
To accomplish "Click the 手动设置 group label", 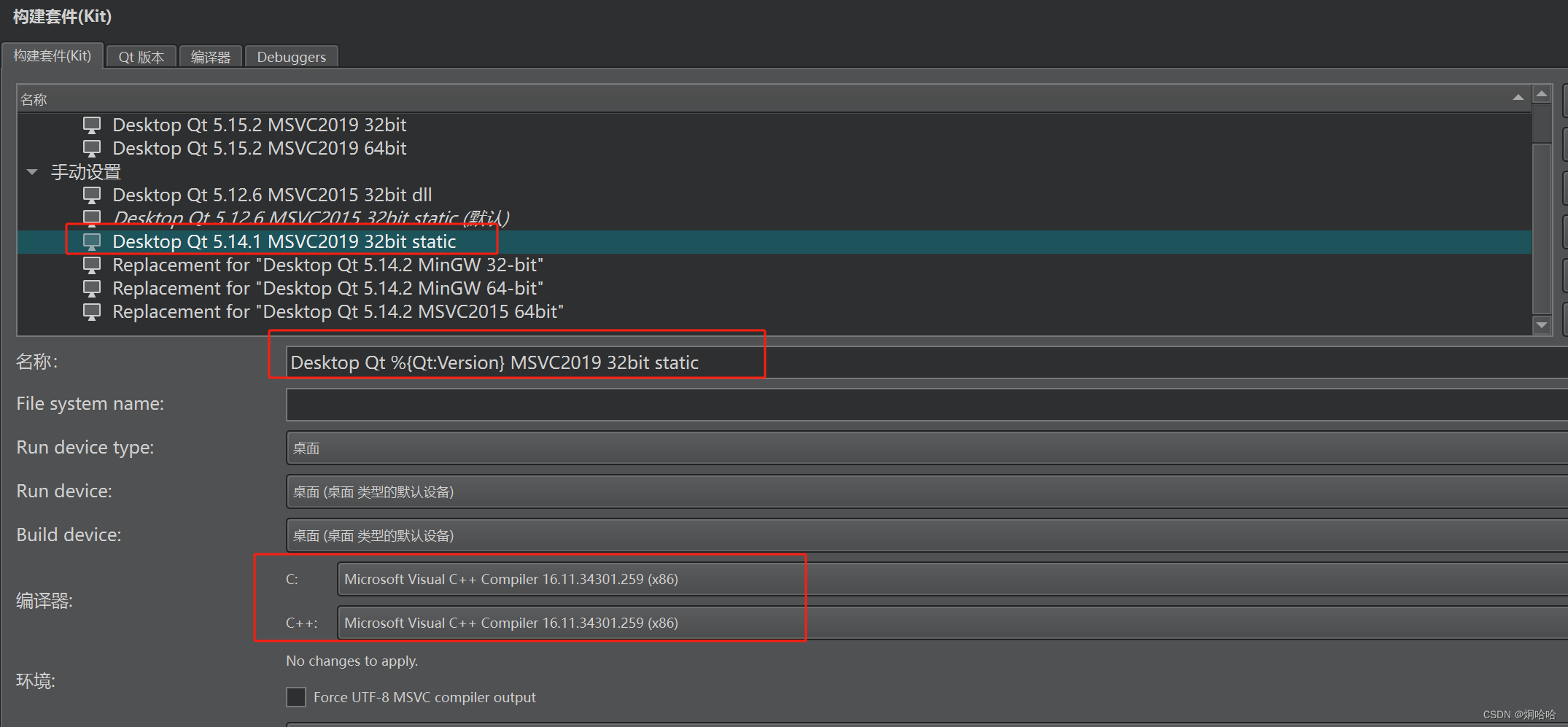I will 86,172.
